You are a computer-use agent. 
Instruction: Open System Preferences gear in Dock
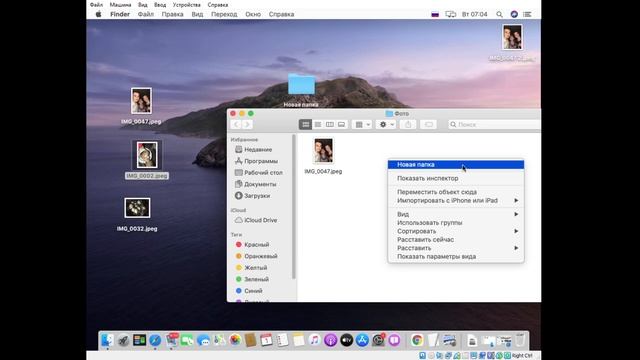(x=378, y=340)
